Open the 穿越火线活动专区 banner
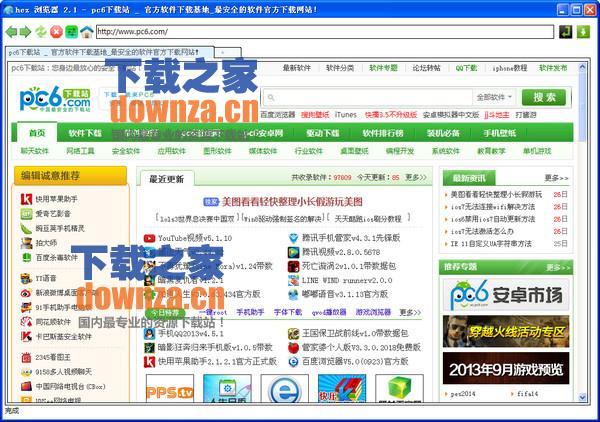The height and width of the screenshot is (422, 600). point(506,331)
